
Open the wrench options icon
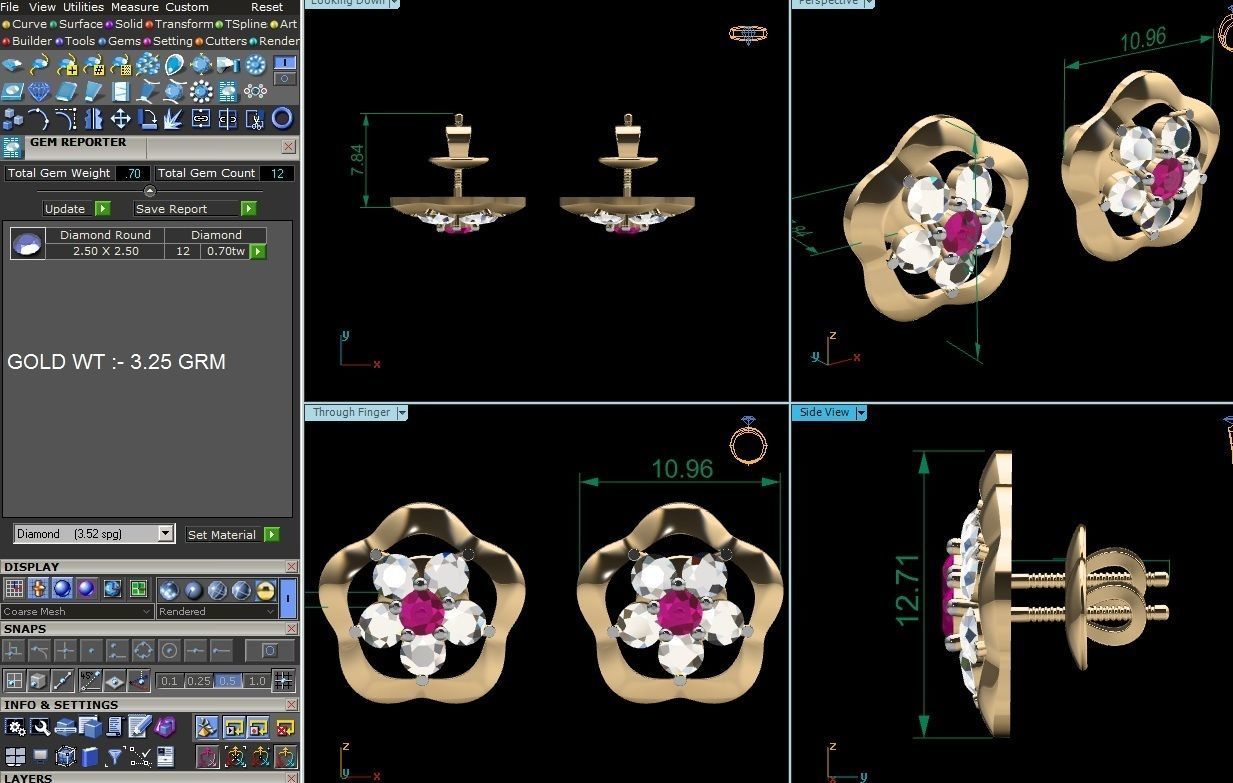coord(40,727)
